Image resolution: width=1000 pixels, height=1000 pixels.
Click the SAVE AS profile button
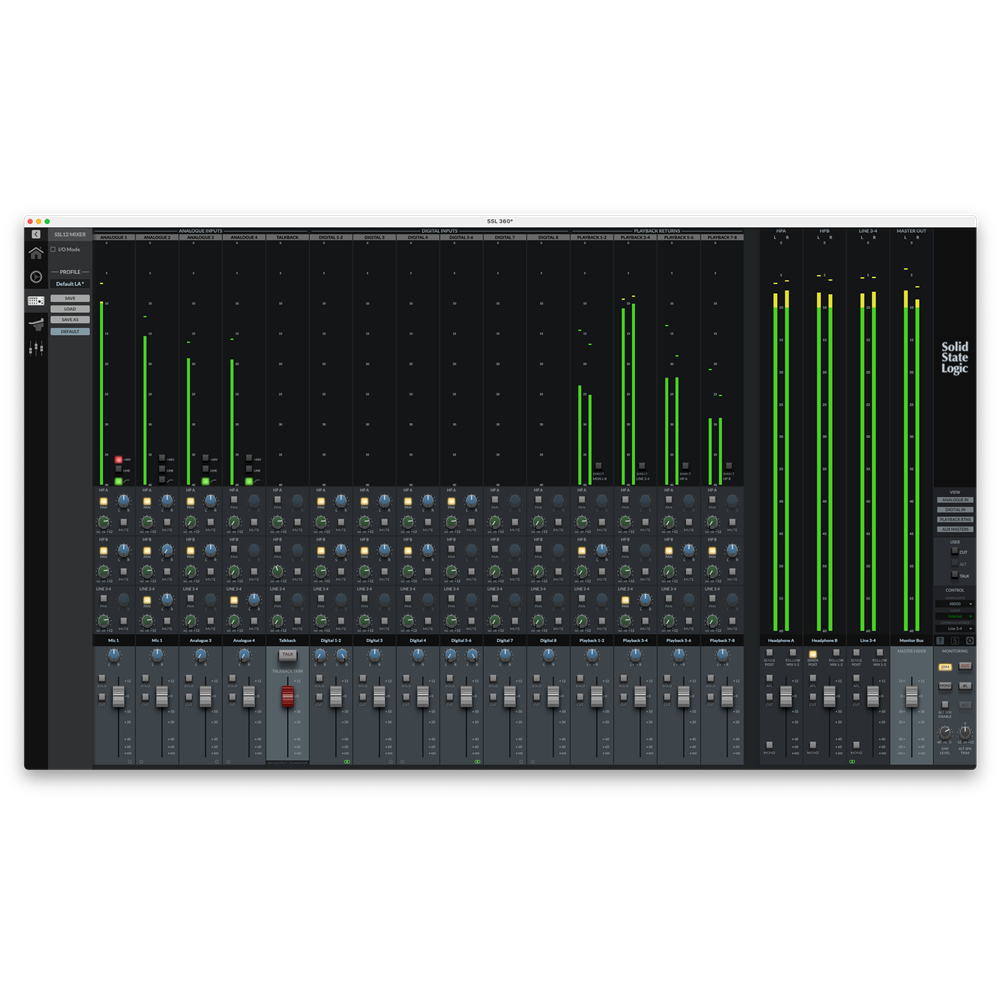pyautogui.click(x=70, y=320)
